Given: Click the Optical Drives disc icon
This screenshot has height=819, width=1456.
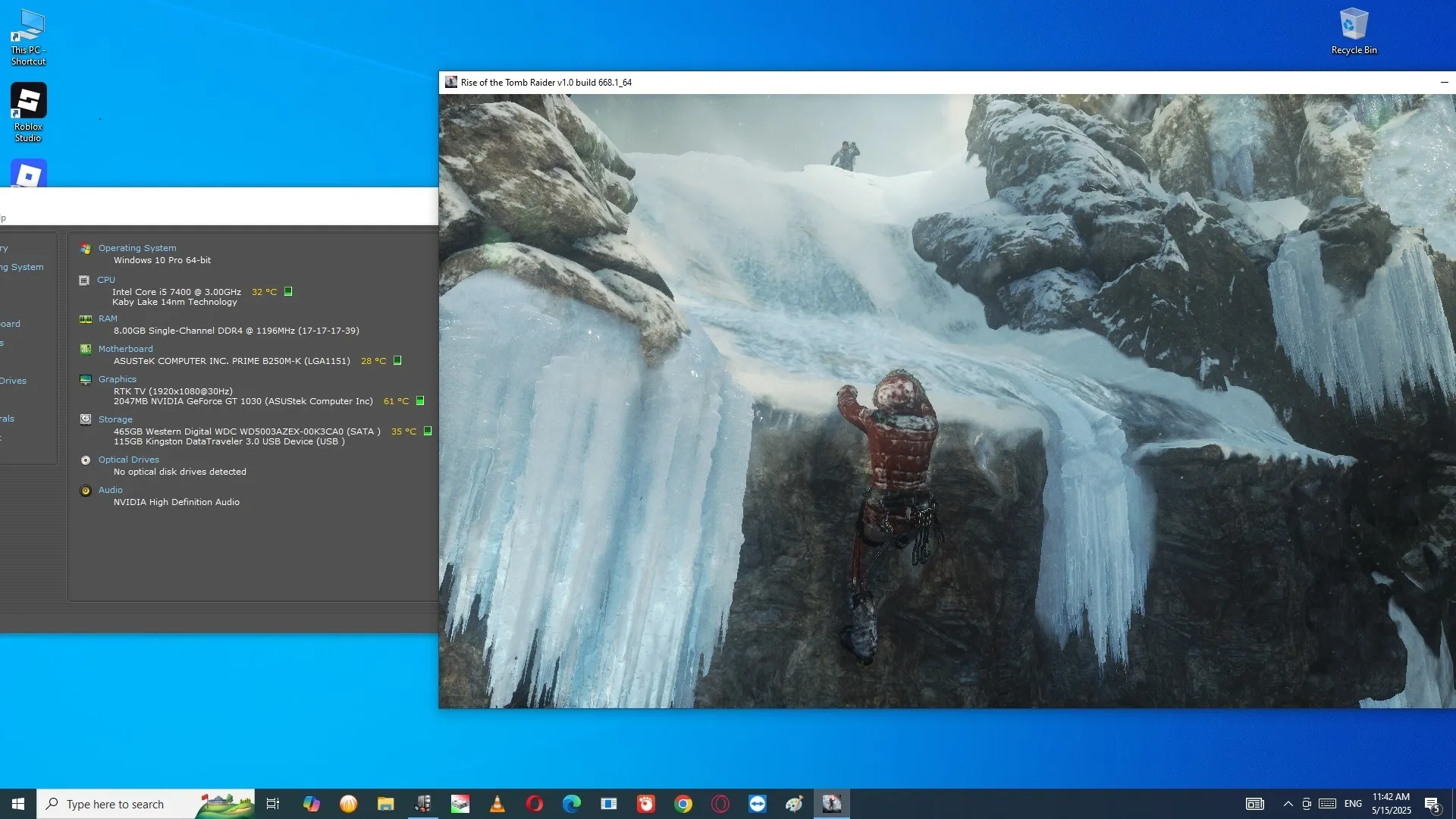Looking at the screenshot, I should point(86,460).
